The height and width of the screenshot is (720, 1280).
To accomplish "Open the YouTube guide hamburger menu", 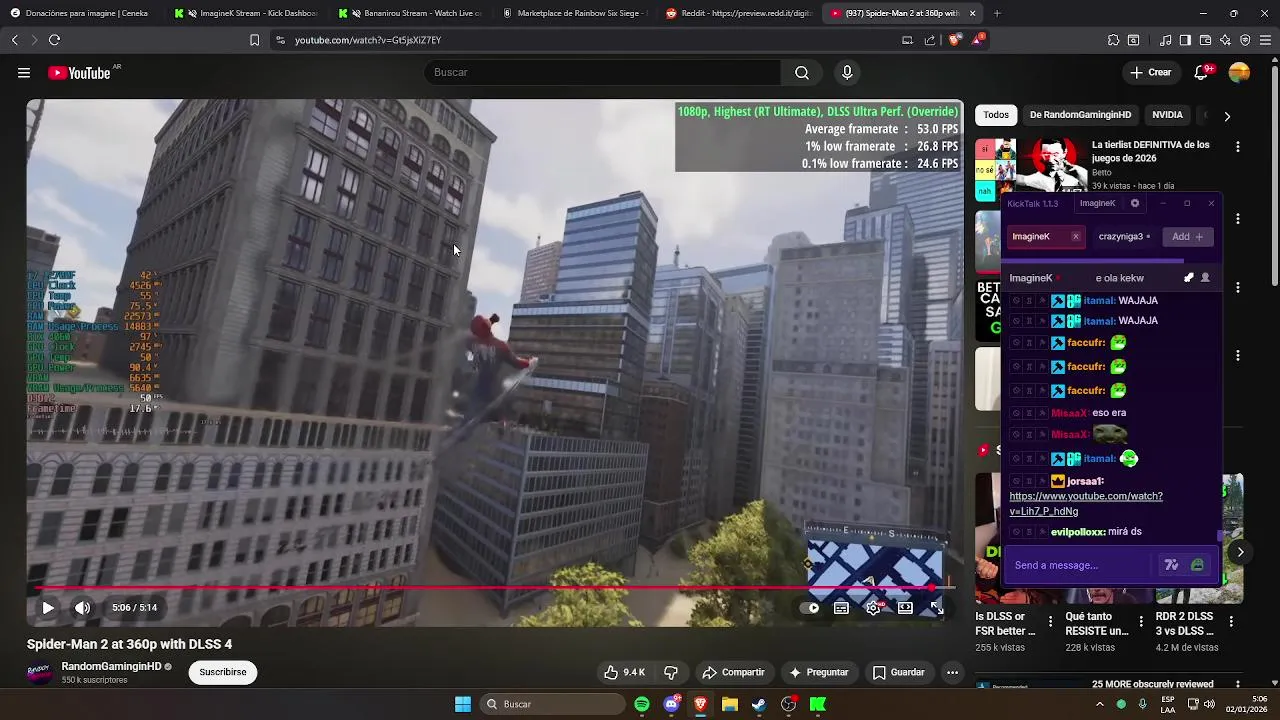I will click(x=23, y=73).
